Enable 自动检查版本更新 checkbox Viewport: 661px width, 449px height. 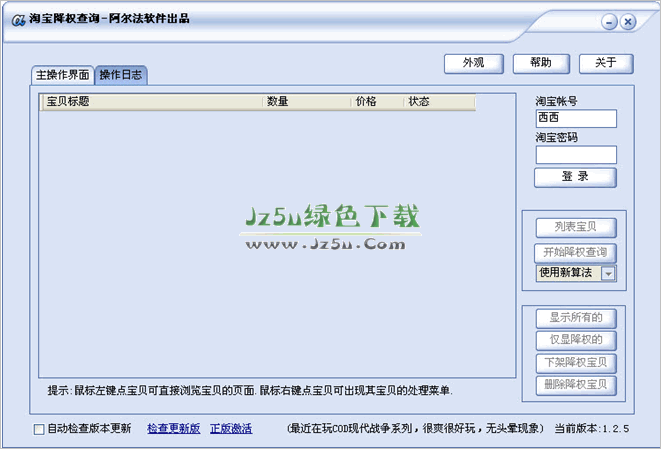click(x=39, y=429)
